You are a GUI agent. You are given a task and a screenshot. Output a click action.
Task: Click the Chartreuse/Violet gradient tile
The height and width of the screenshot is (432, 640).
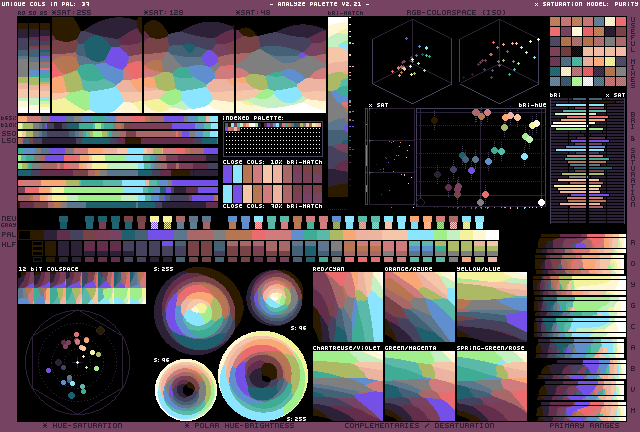(347, 385)
